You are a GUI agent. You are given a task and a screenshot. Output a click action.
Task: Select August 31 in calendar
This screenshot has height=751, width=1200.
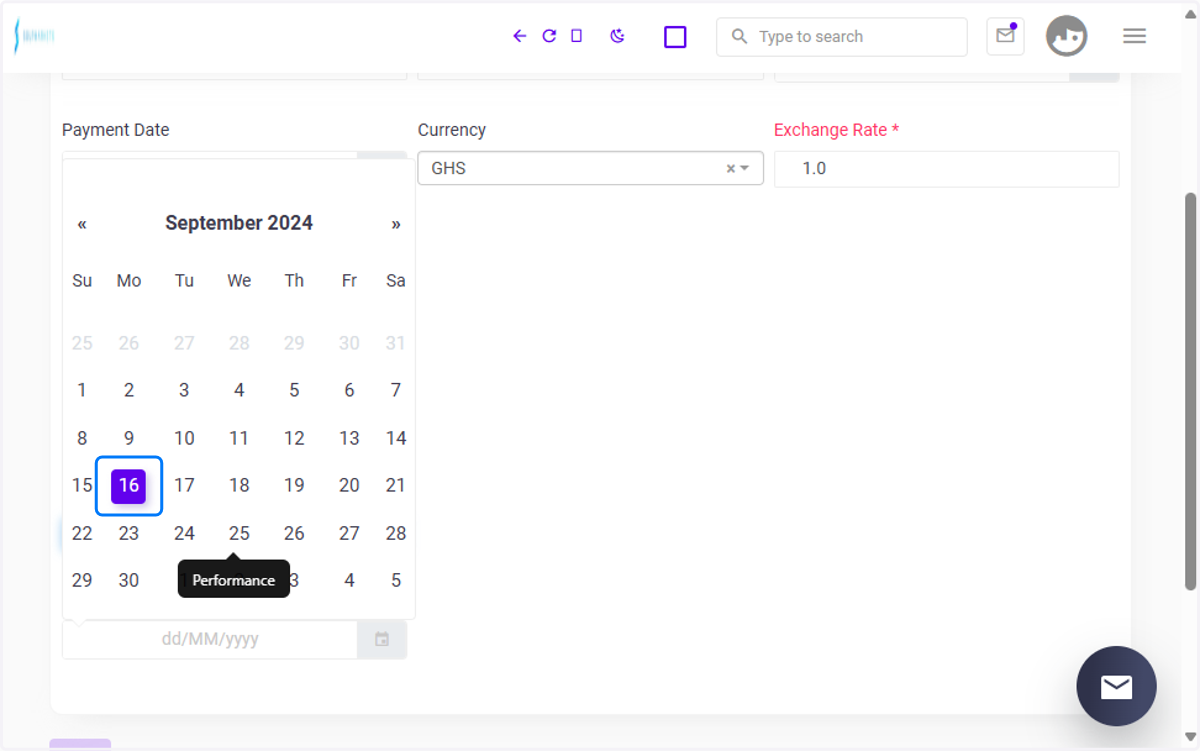(396, 343)
